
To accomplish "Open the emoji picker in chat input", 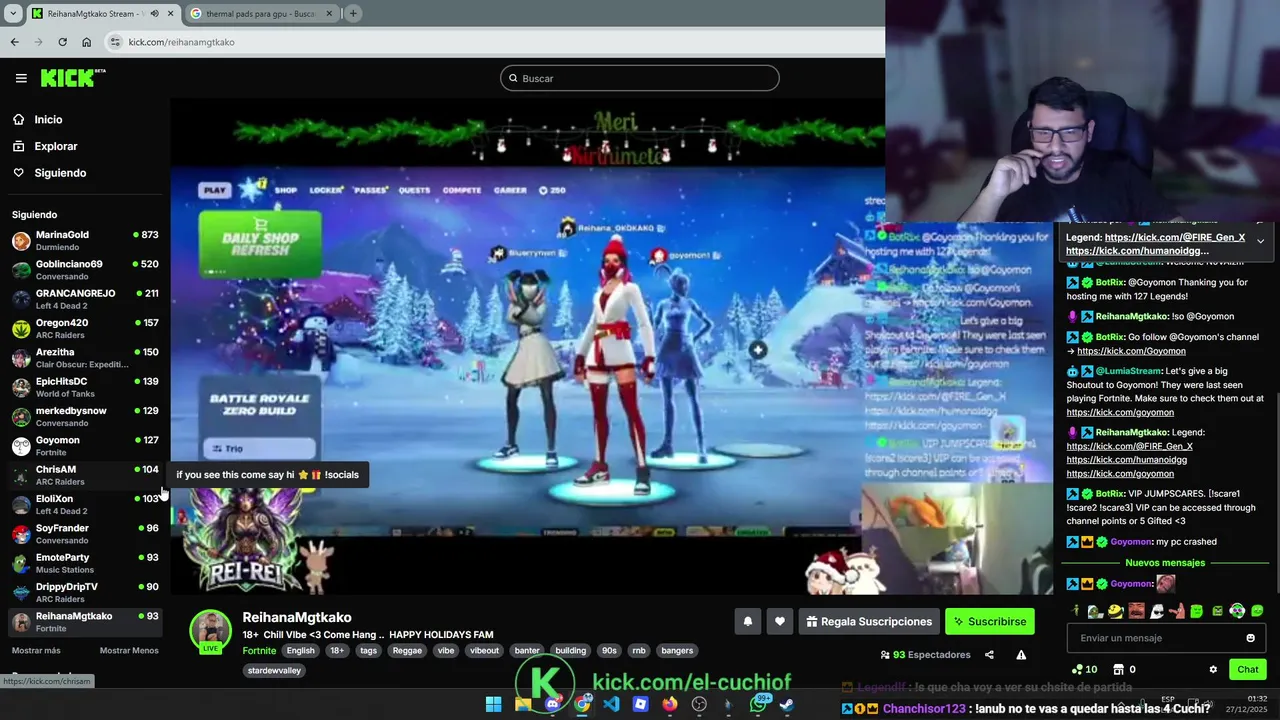I will coord(1250,638).
